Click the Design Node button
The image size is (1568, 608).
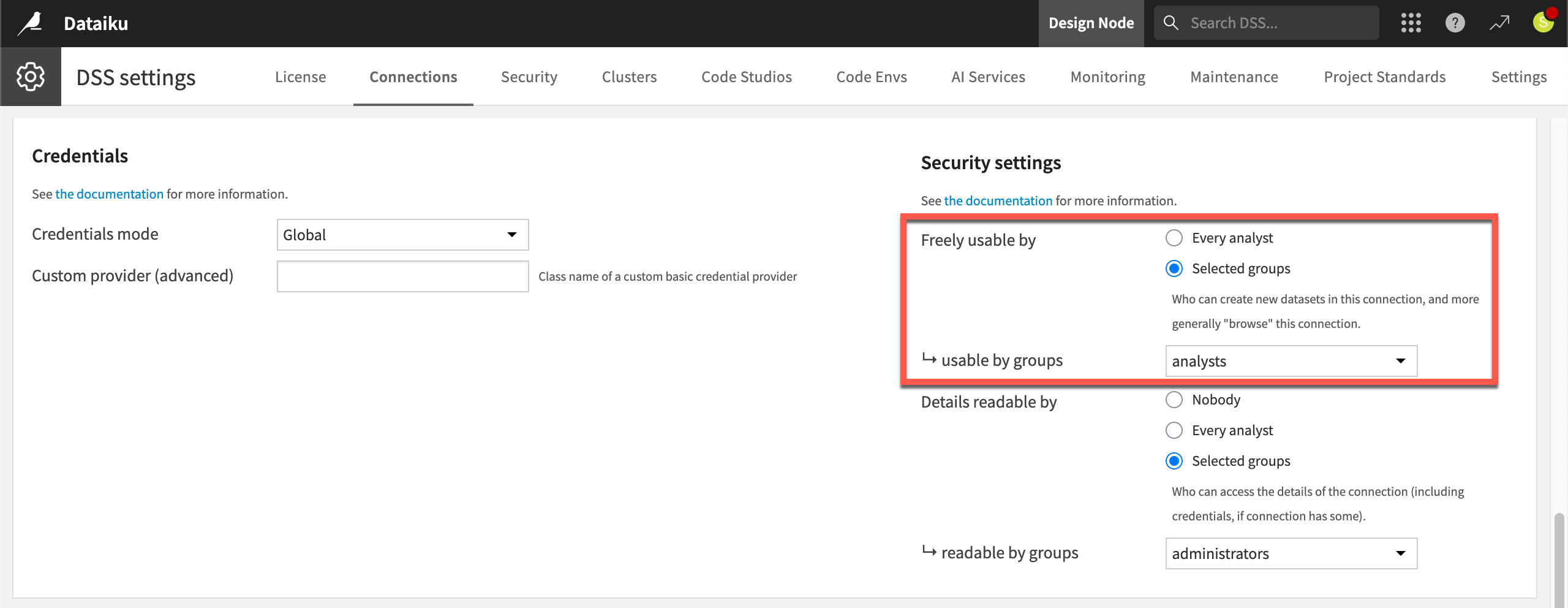pyautogui.click(x=1091, y=23)
